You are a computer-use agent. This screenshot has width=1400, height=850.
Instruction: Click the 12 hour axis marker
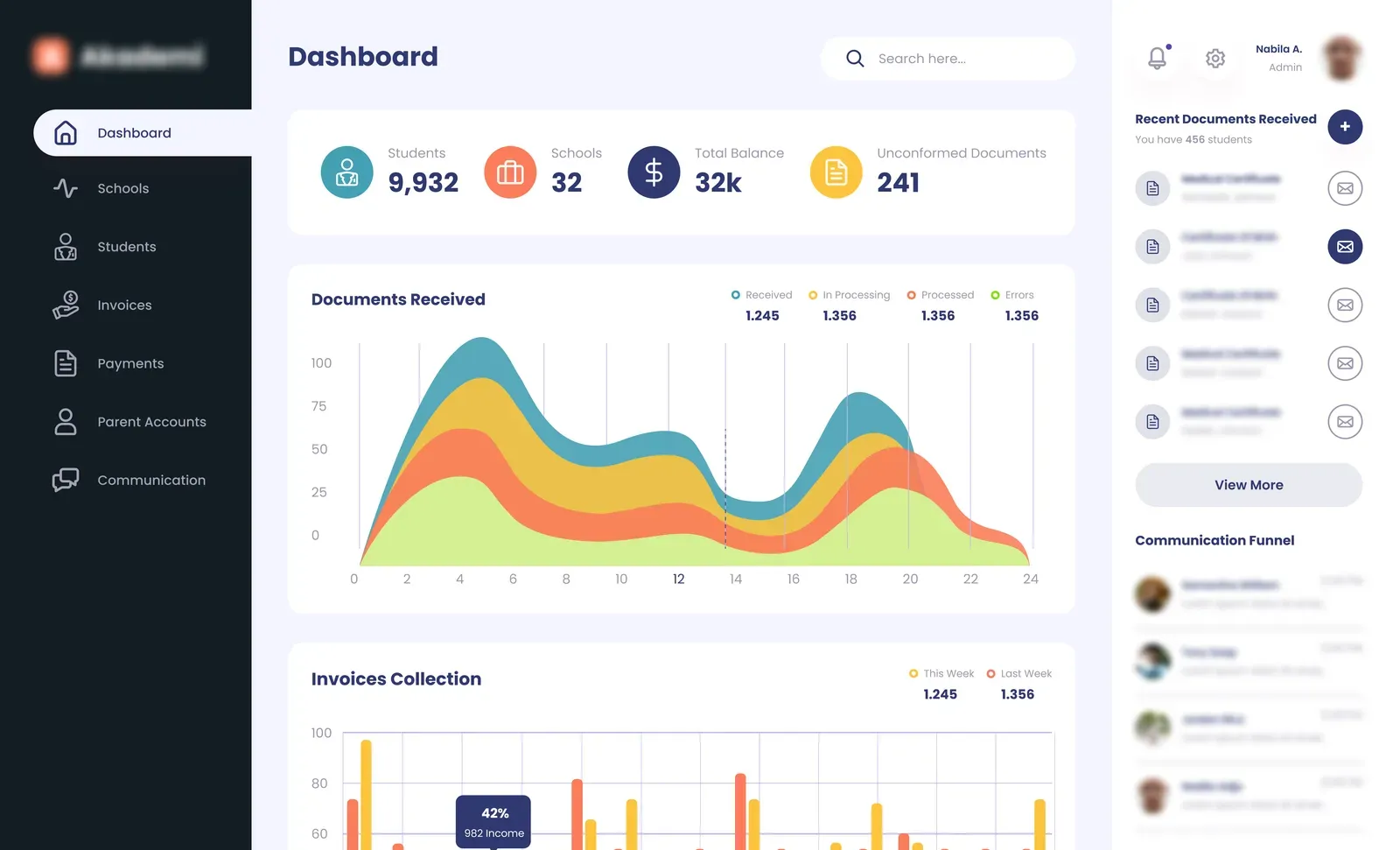[x=678, y=580]
